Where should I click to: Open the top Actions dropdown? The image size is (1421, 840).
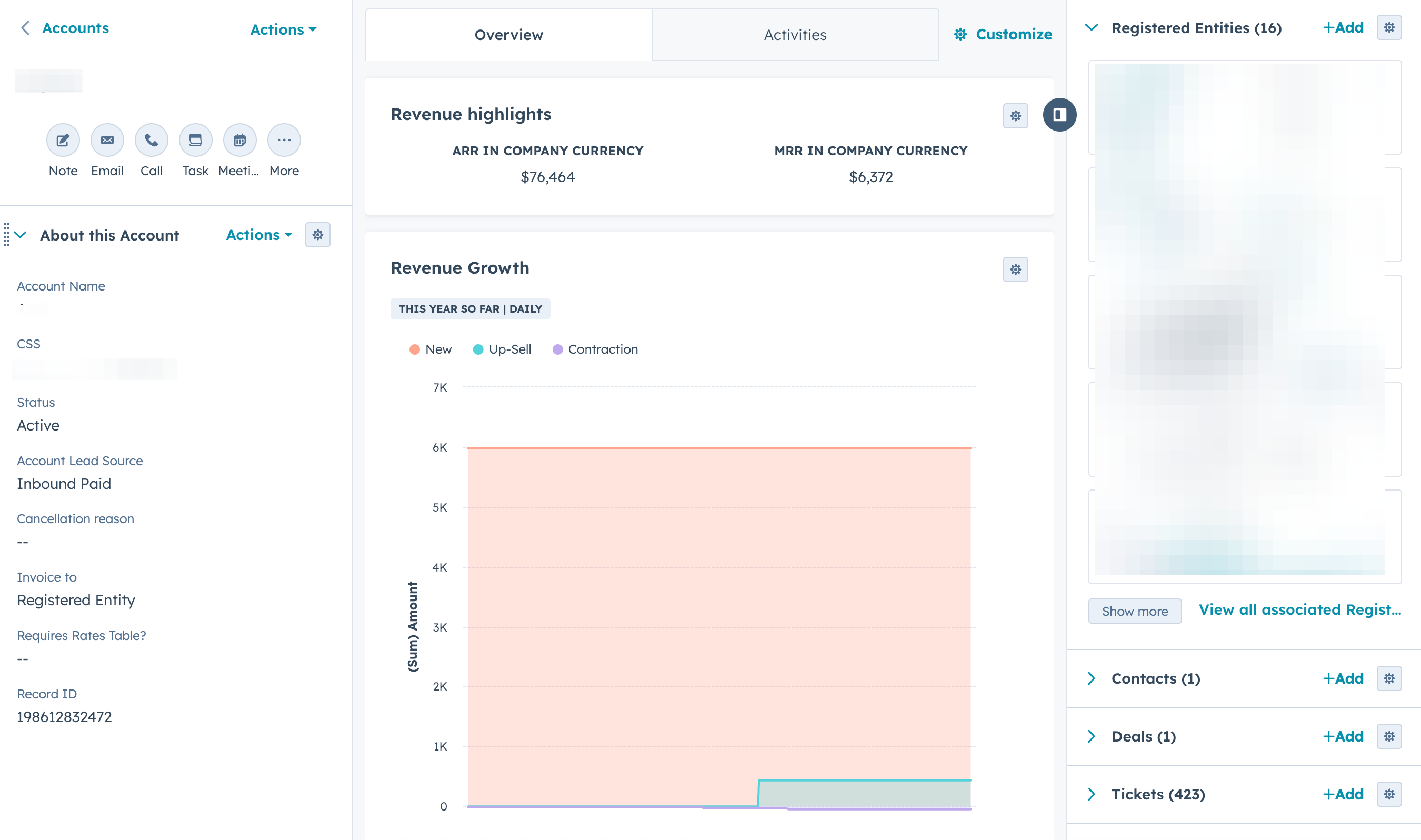point(283,29)
